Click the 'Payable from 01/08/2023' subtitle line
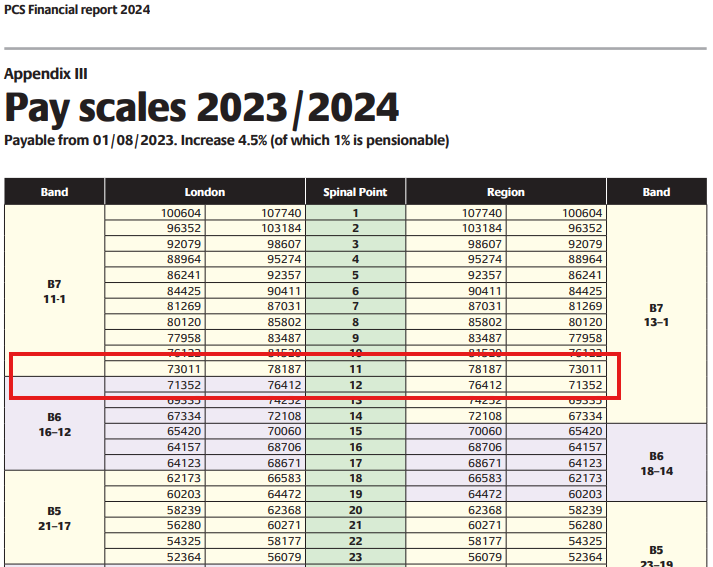The height and width of the screenshot is (567, 713). (x=226, y=140)
